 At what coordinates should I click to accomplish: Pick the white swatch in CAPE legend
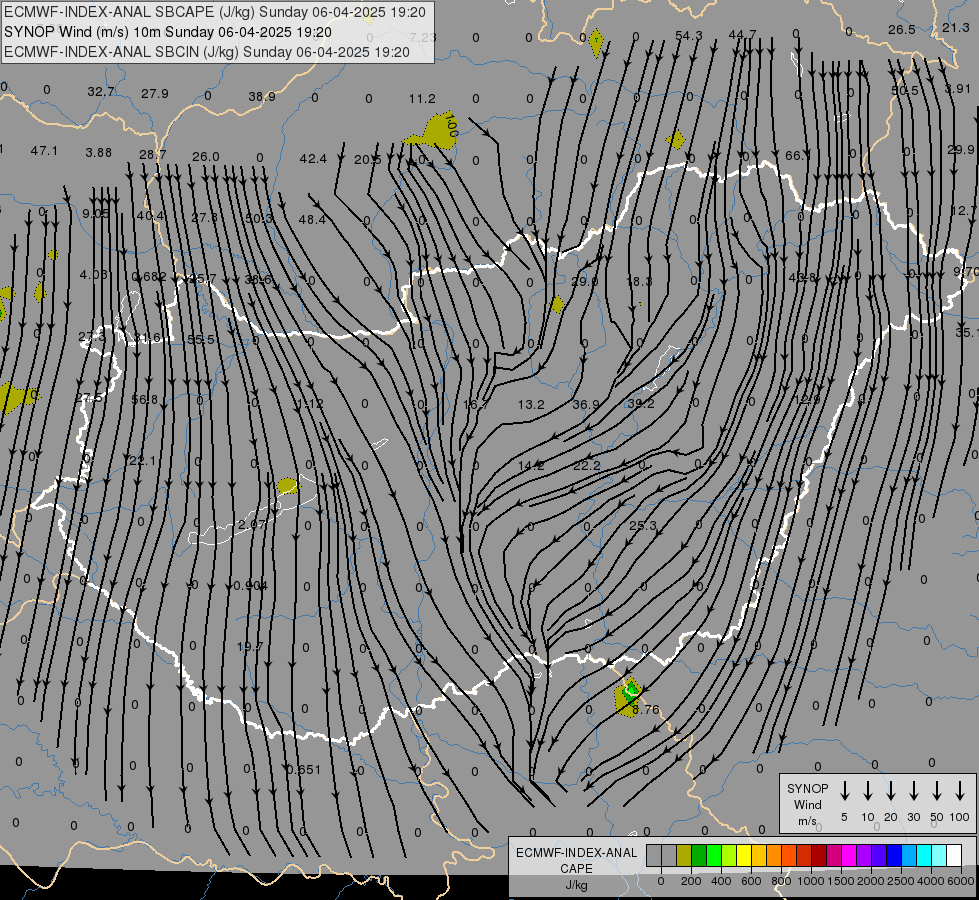[x=955, y=856]
